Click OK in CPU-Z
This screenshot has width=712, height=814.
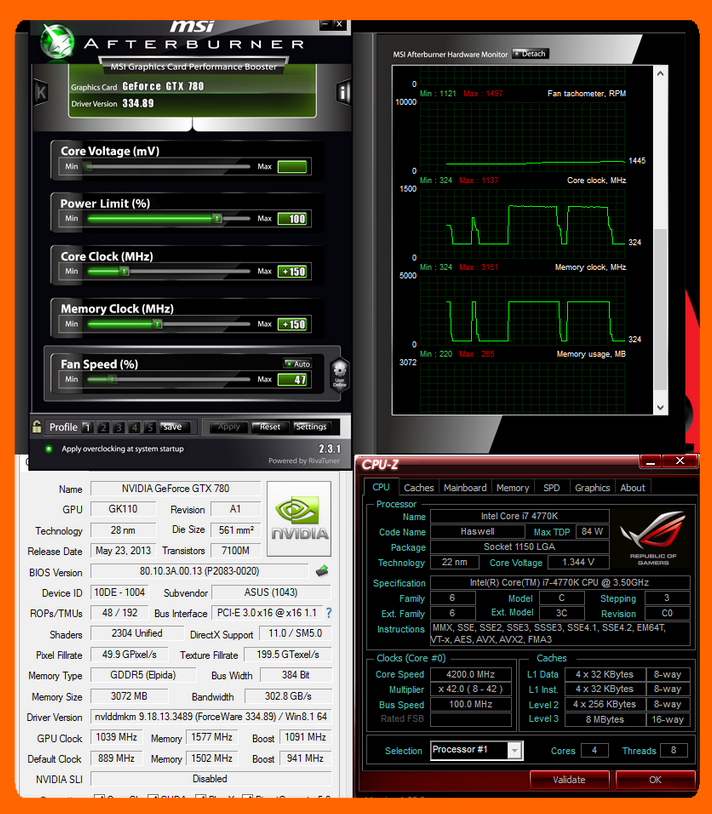[655, 779]
